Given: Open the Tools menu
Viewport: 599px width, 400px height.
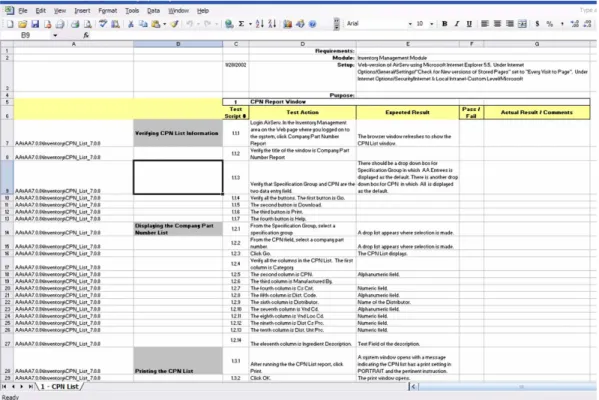Looking at the screenshot, I should (x=132, y=11).
